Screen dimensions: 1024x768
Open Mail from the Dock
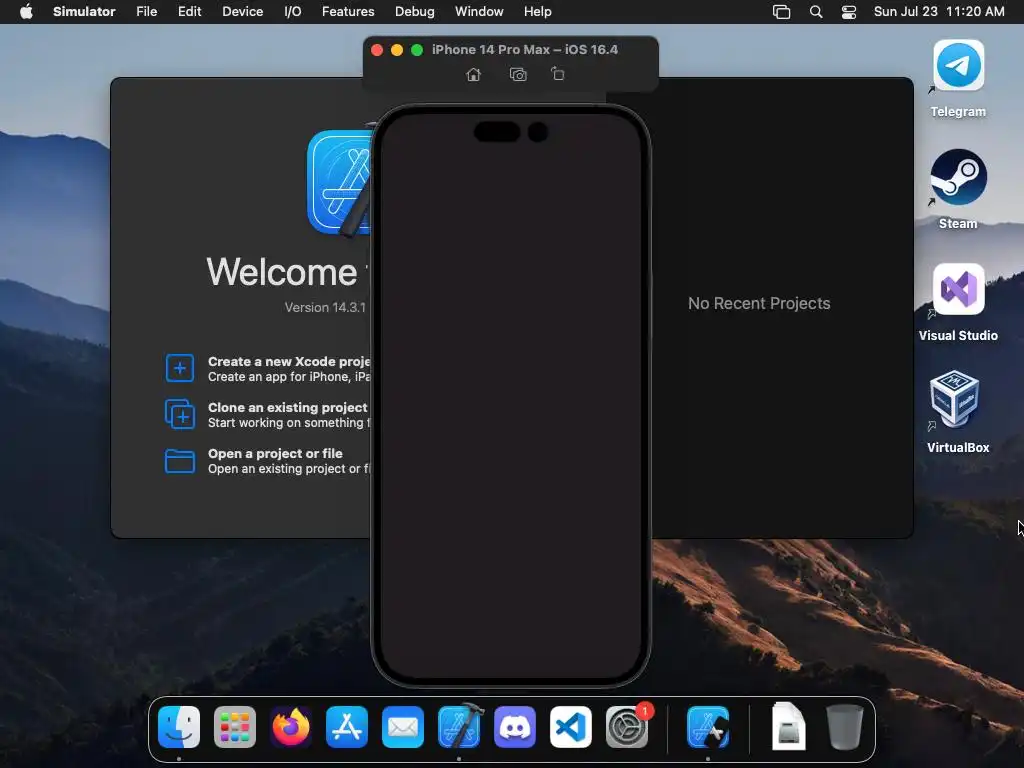[403, 727]
